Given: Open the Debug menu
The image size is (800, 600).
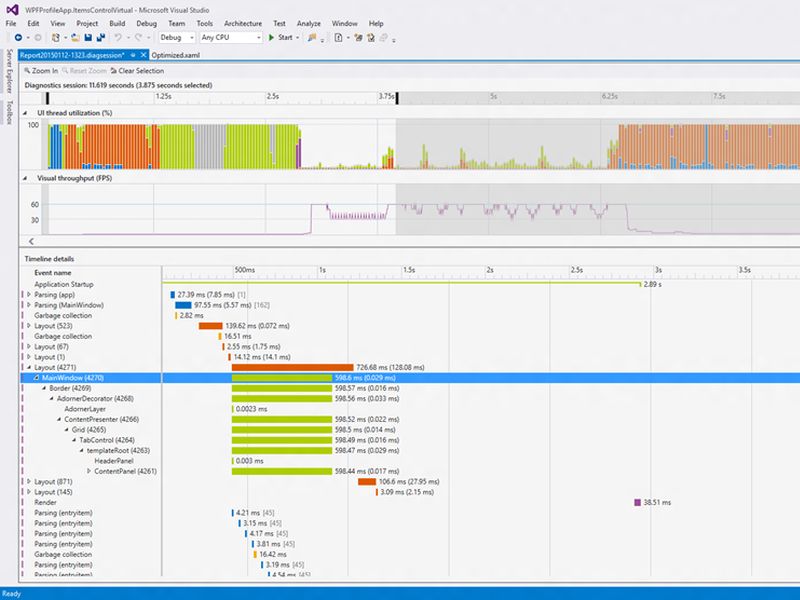Looking at the screenshot, I should click(x=146, y=23).
